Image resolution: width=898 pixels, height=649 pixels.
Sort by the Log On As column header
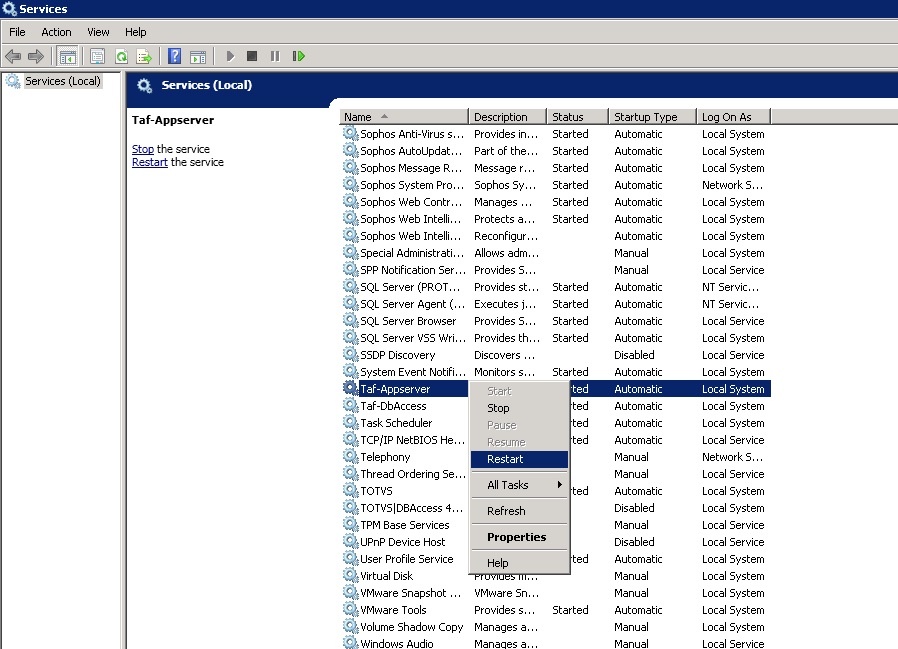click(734, 117)
